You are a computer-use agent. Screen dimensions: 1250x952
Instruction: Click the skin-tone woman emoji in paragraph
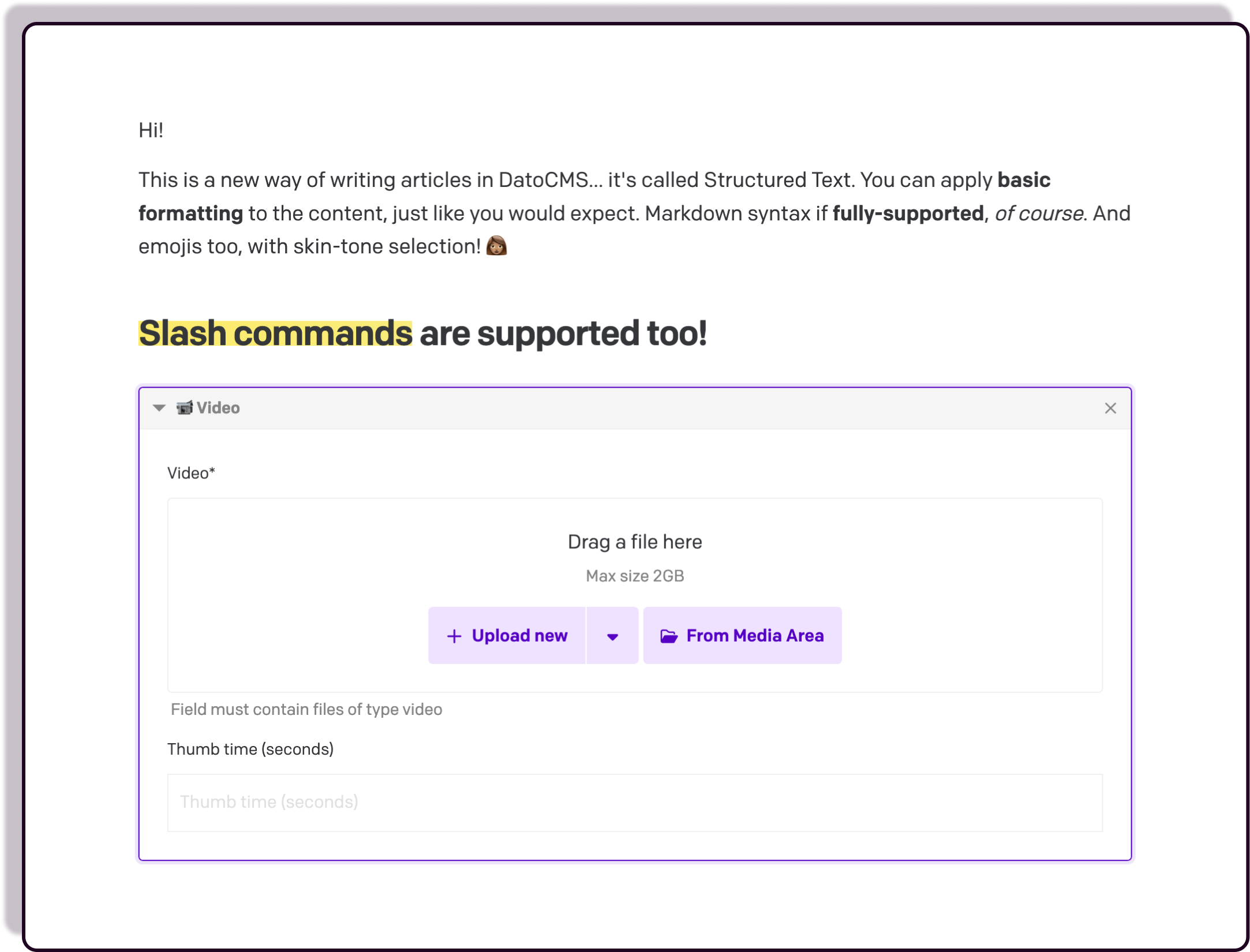pyautogui.click(x=496, y=246)
